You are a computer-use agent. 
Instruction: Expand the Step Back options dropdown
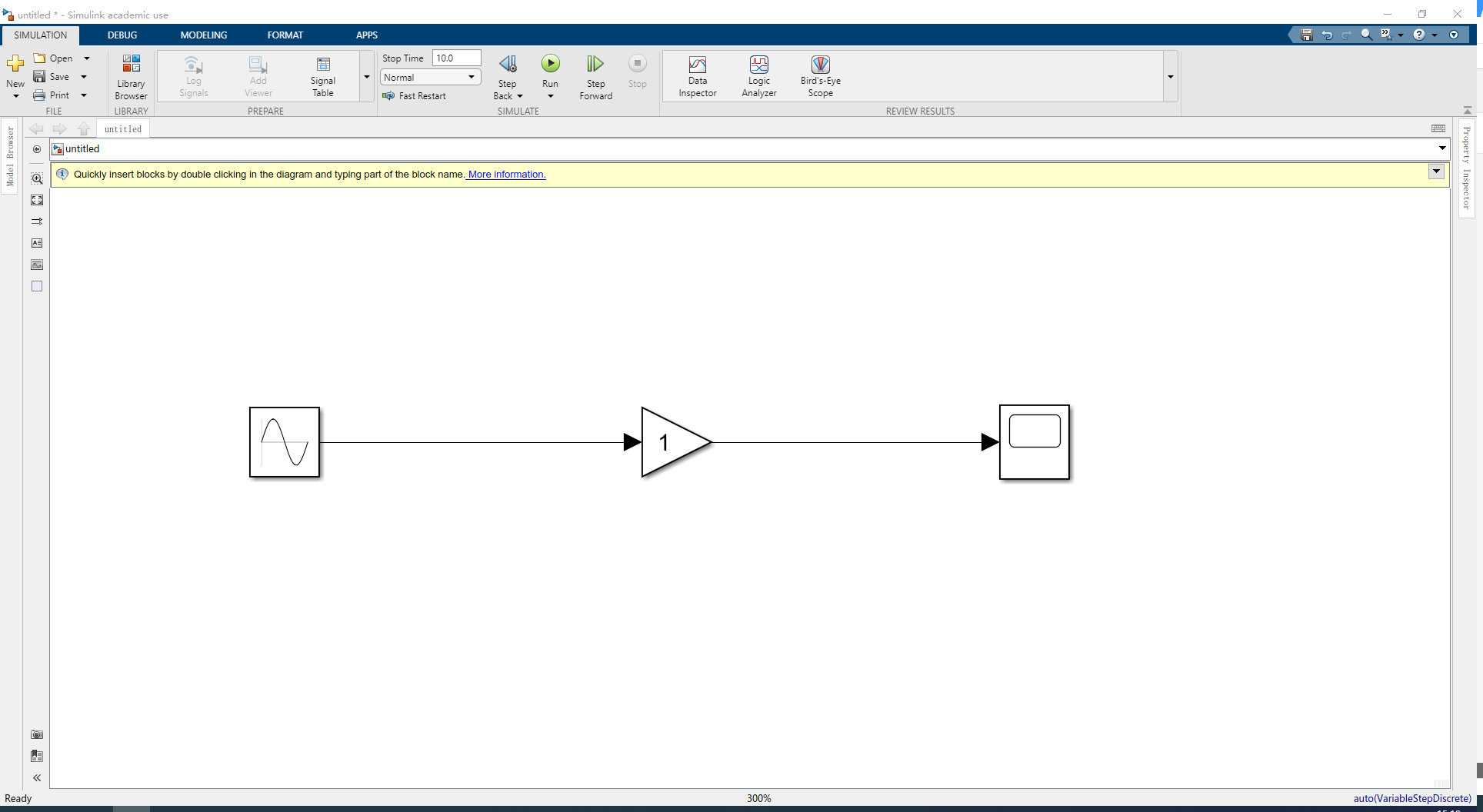pos(521,95)
